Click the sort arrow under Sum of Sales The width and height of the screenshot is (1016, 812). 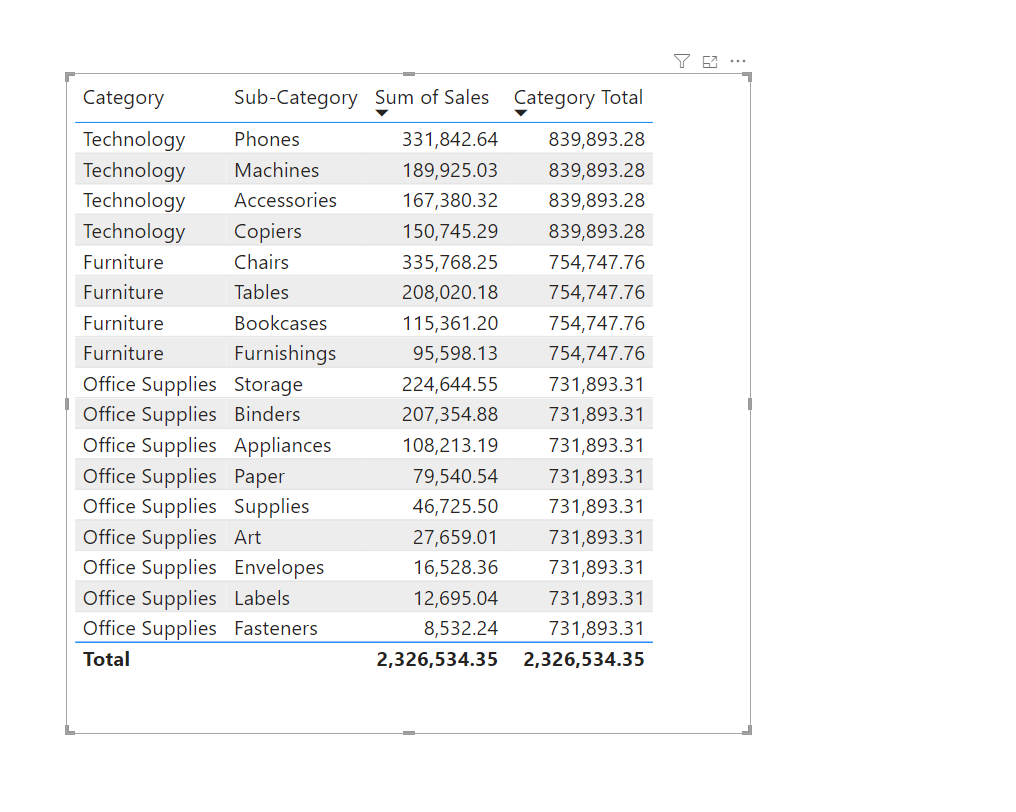[x=381, y=113]
